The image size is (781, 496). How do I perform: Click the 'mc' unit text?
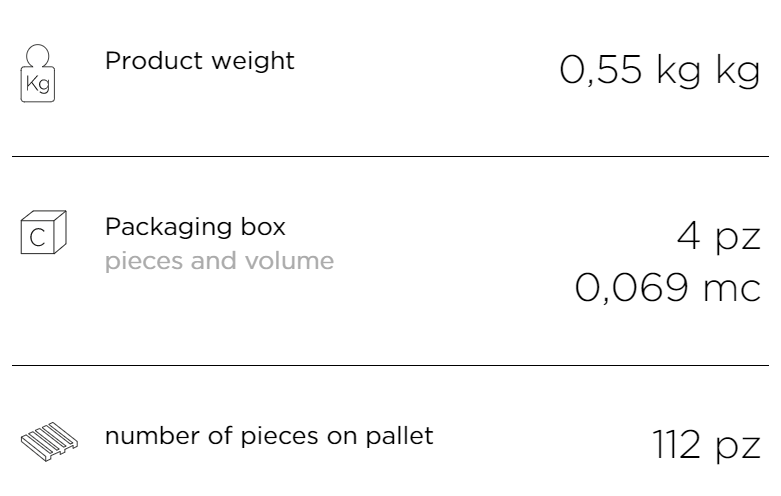[732, 289]
